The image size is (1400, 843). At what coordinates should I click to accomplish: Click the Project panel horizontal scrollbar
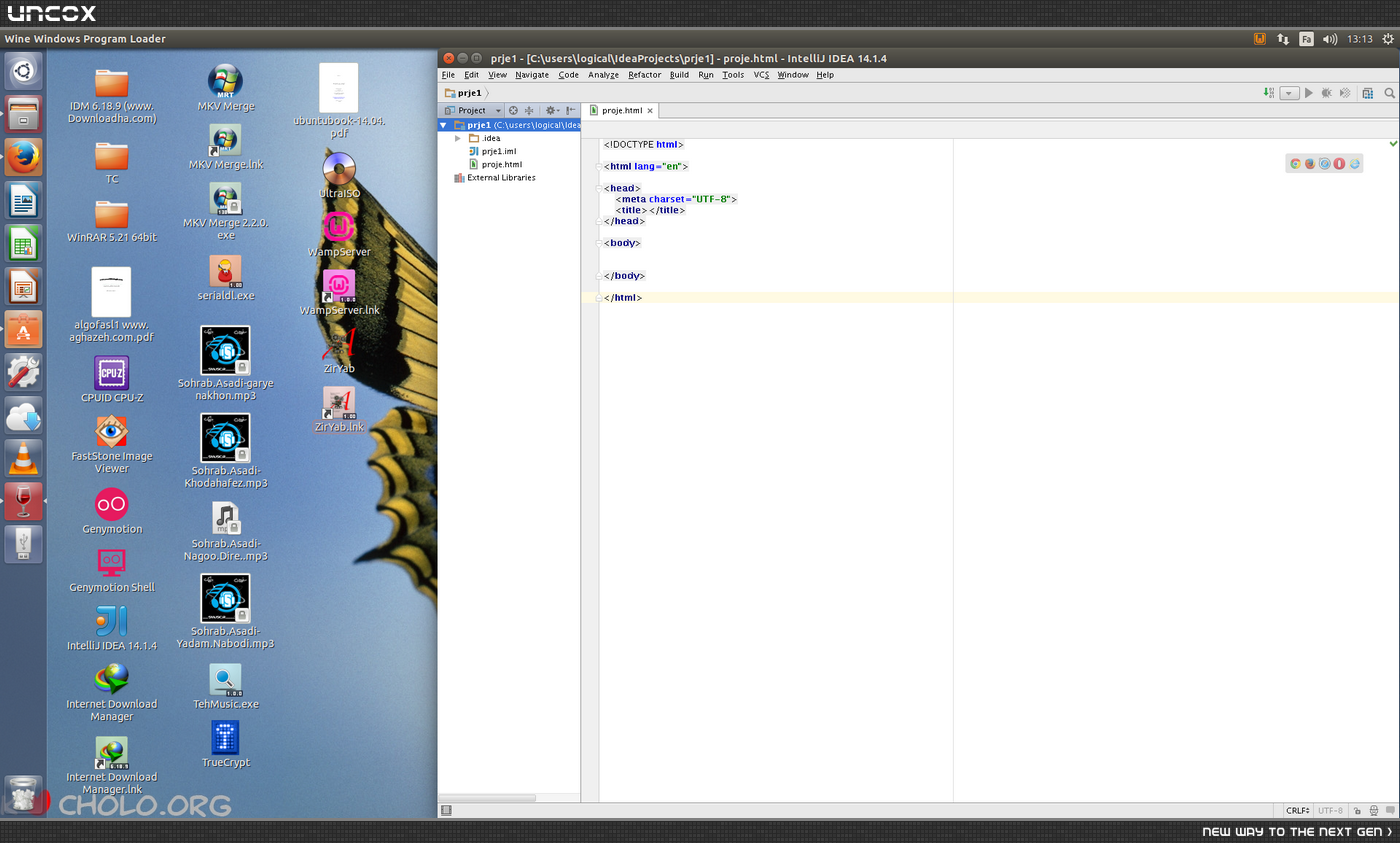coord(487,798)
